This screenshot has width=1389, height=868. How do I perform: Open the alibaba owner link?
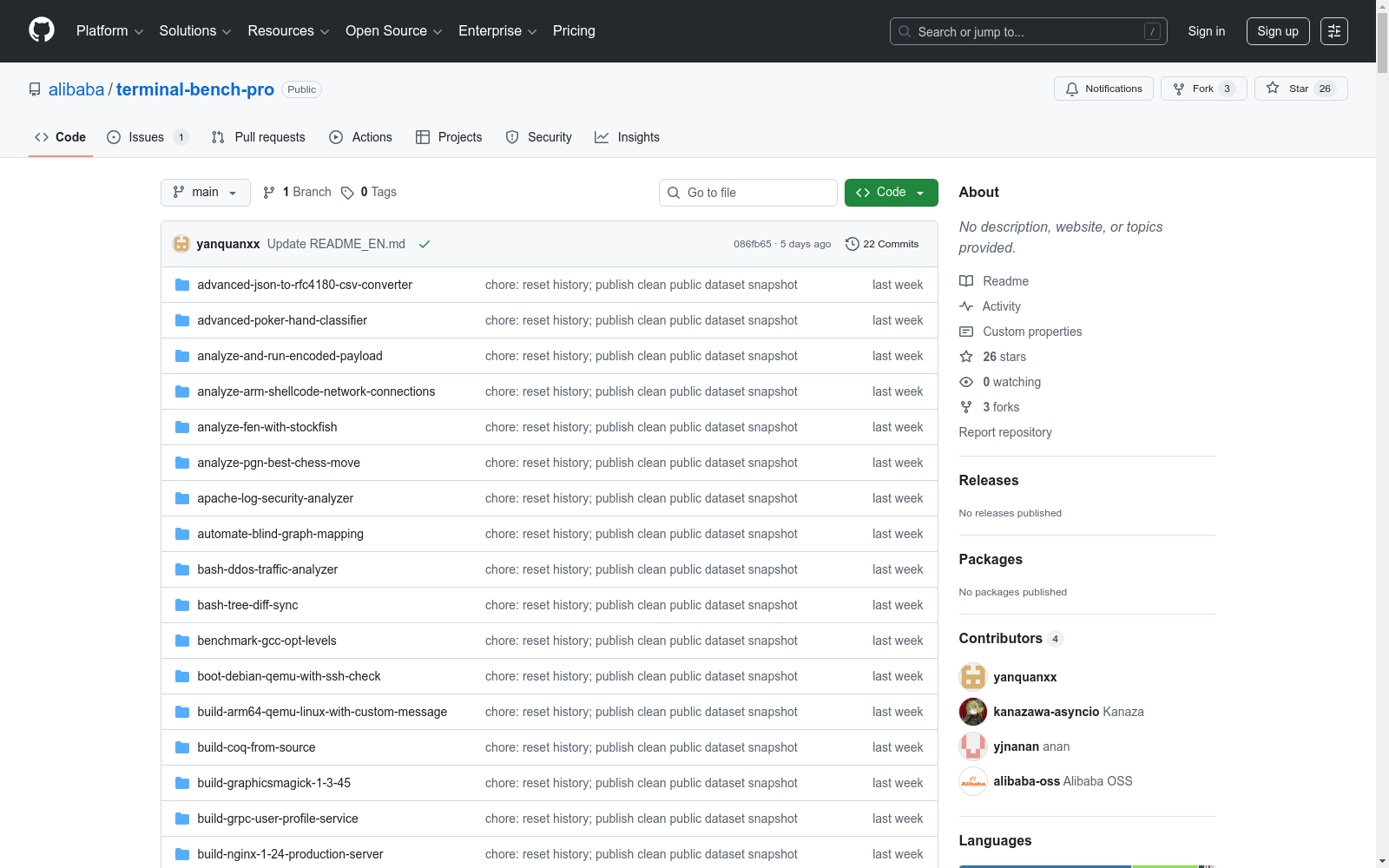pyautogui.click(x=76, y=89)
